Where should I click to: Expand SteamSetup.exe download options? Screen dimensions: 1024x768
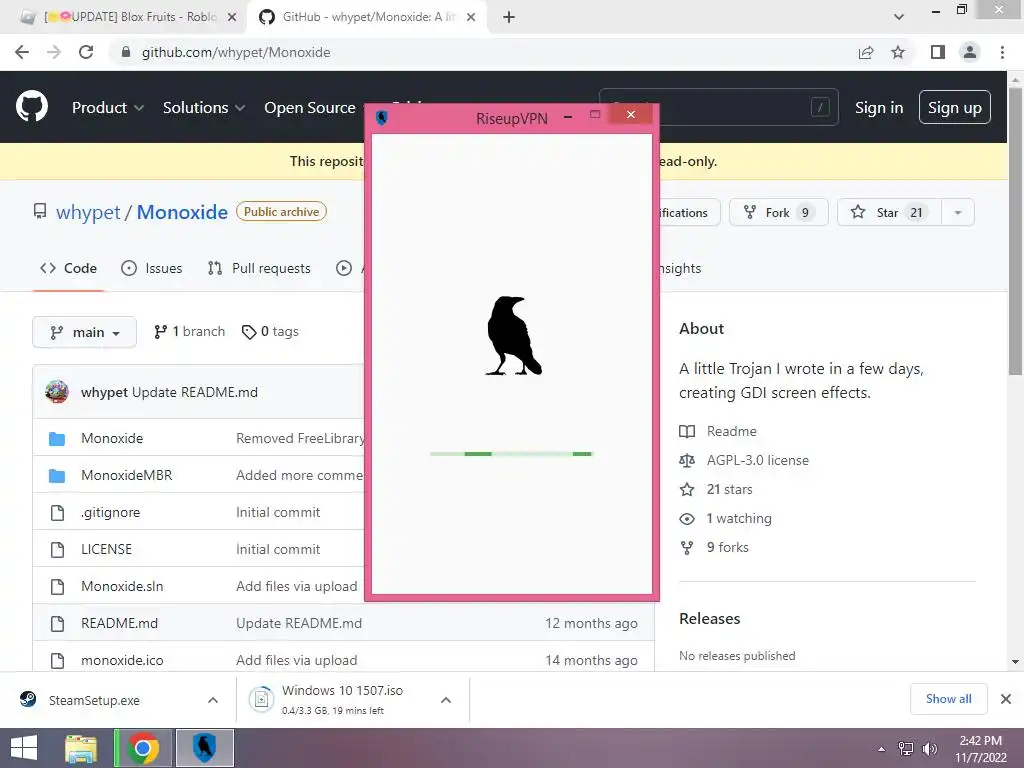click(213, 700)
